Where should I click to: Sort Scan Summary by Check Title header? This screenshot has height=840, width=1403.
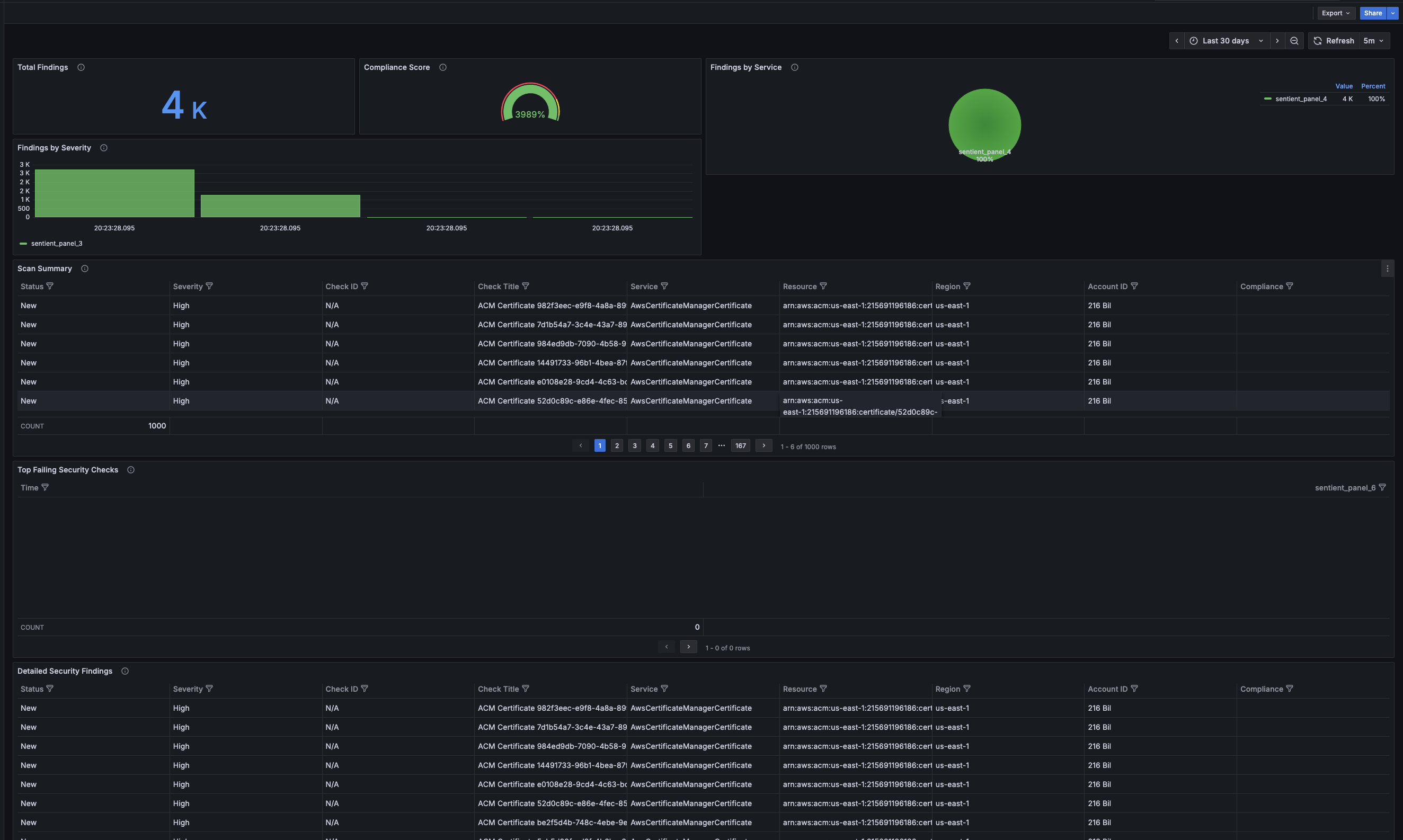click(498, 287)
